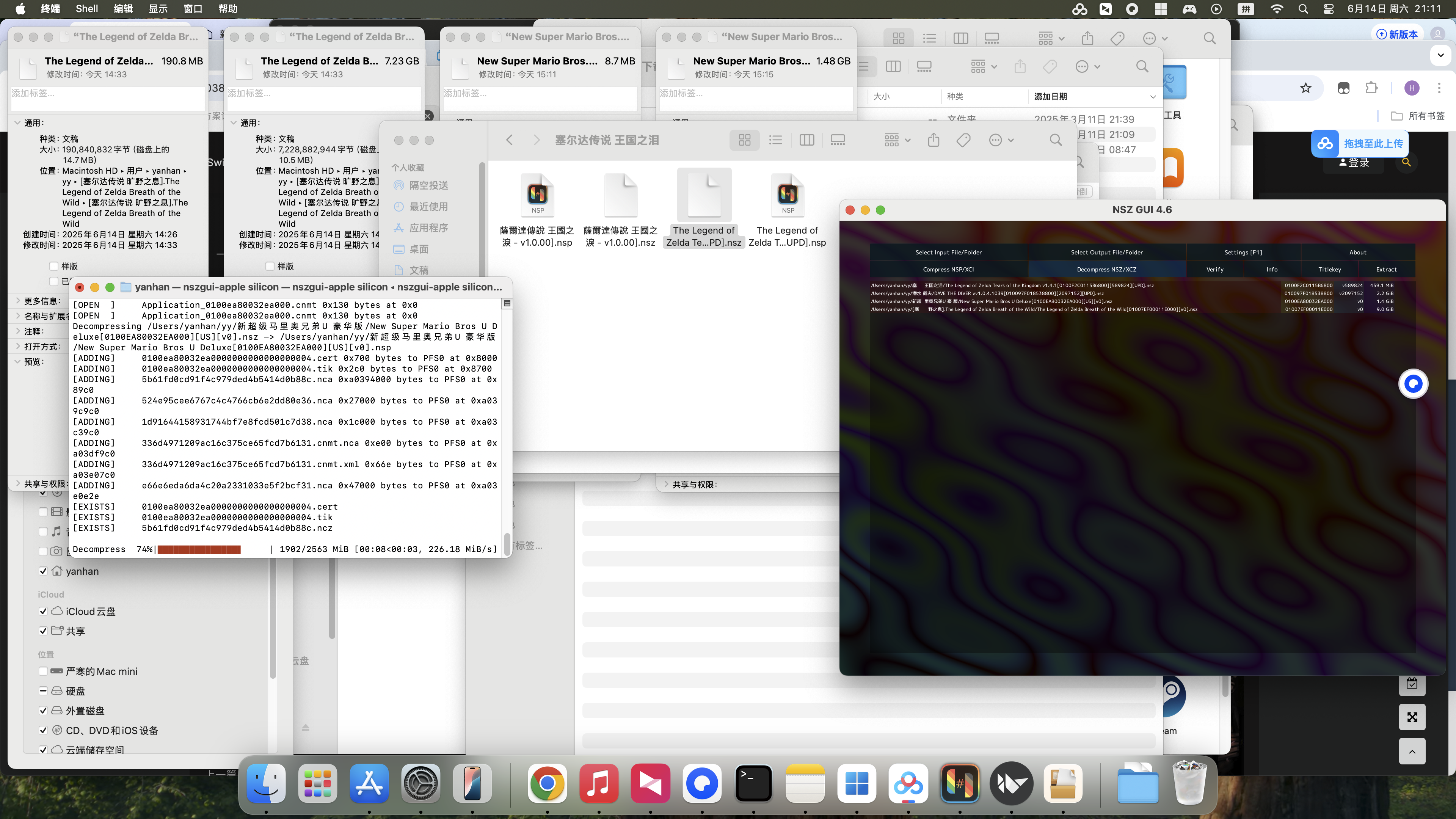
Task: Click Spotlight search in the menu bar
Action: (1303, 8)
